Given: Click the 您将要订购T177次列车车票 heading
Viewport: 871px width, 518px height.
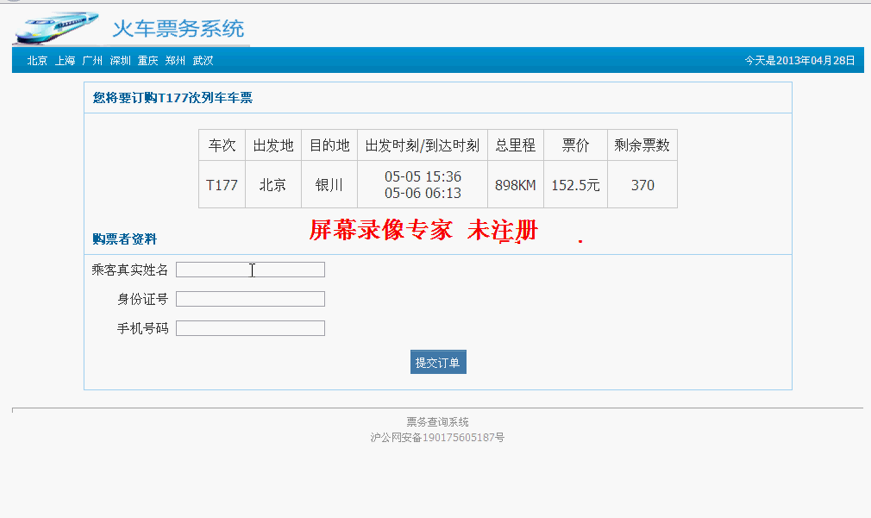Looking at the screenshot, I should coord(173,98).
